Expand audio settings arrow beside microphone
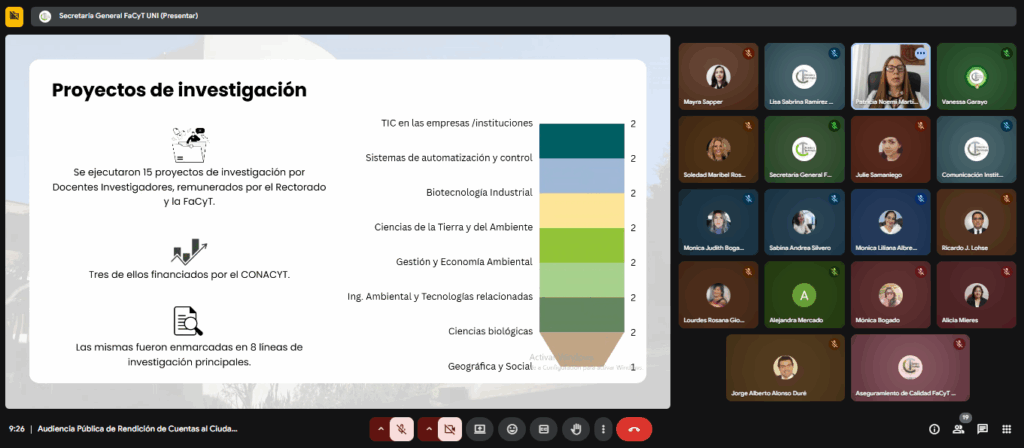Viewport: 1024px width, 448px height. click(379, 429)
